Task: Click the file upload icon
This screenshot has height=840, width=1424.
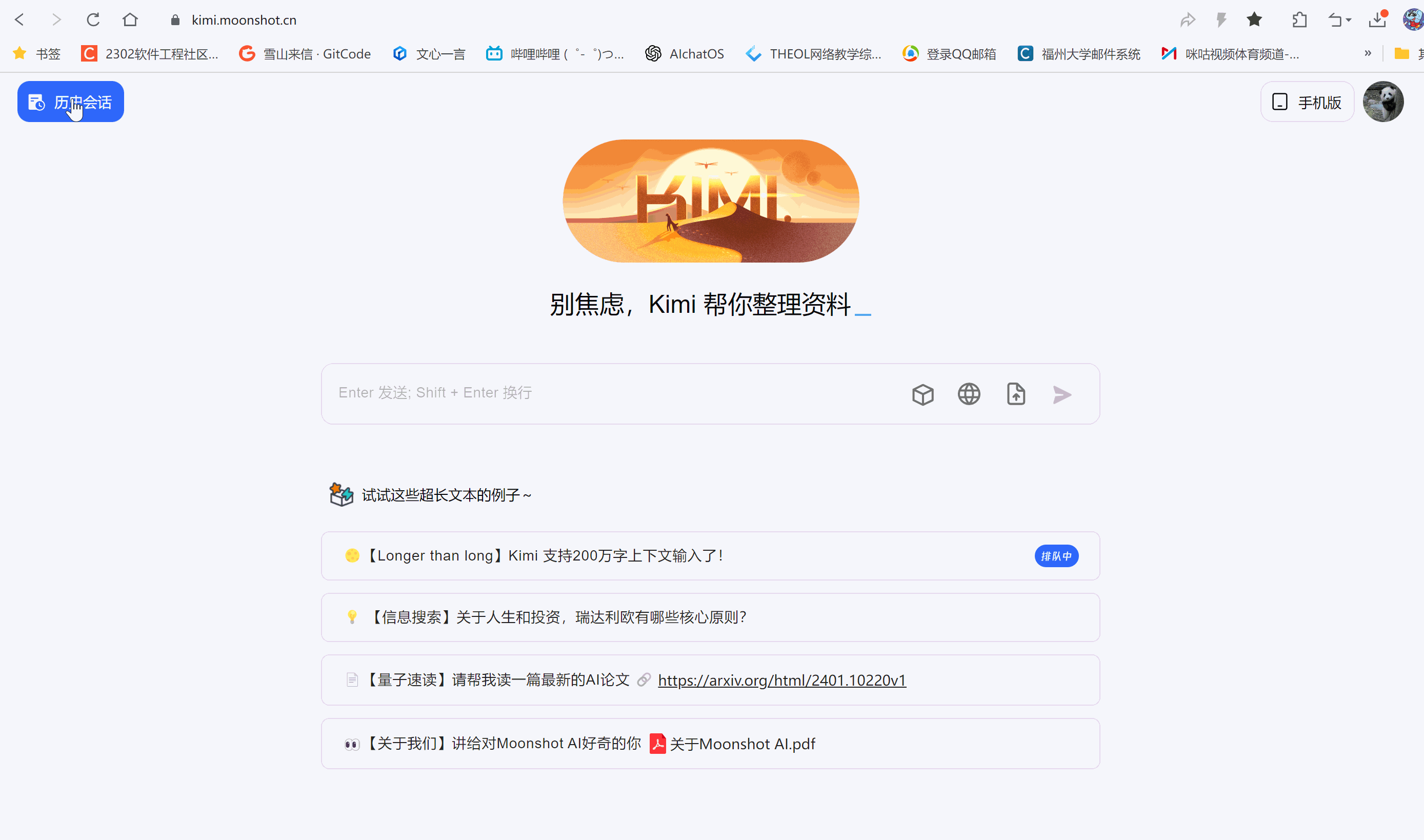Action: pyautogui.click(x=1016, y=394)
